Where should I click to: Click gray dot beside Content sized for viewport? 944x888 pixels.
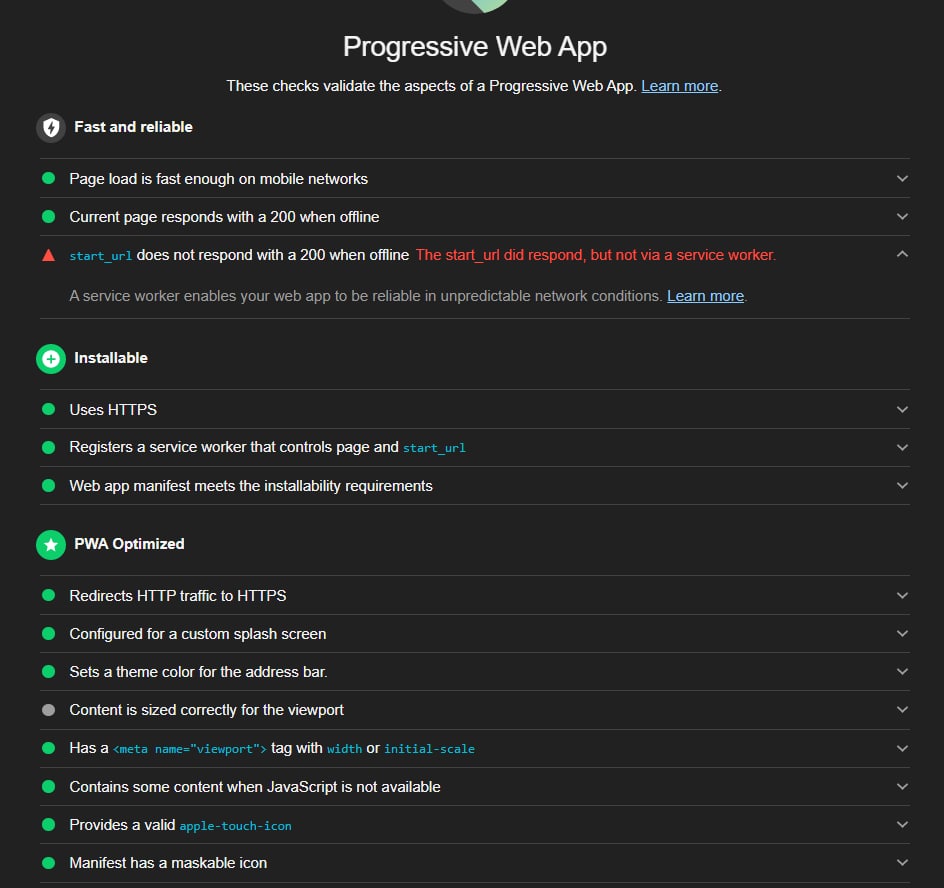coord(49,710)
